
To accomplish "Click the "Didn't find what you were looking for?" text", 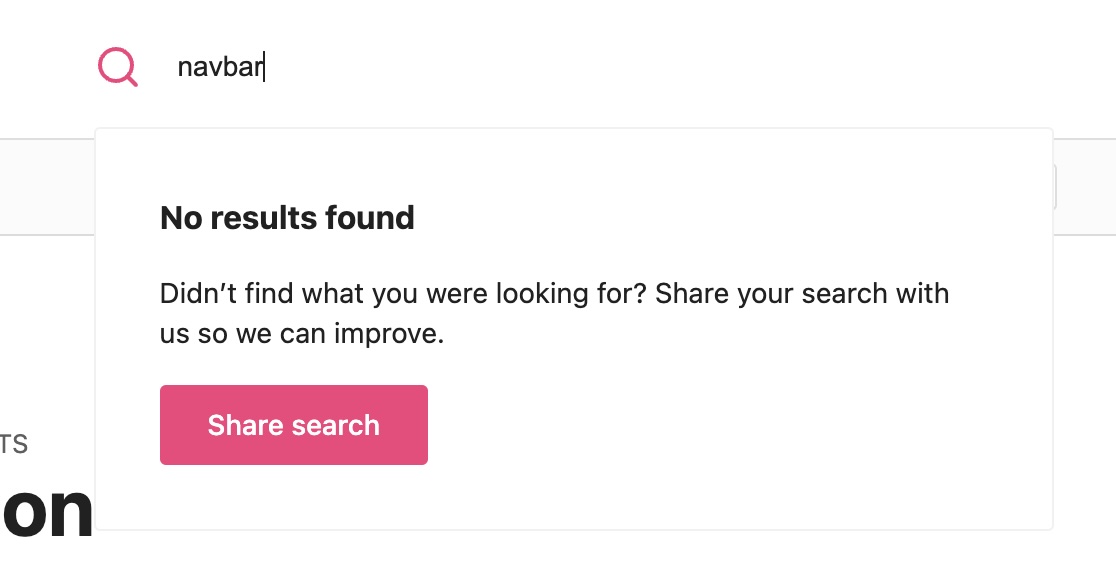I will tap(403, 293).
